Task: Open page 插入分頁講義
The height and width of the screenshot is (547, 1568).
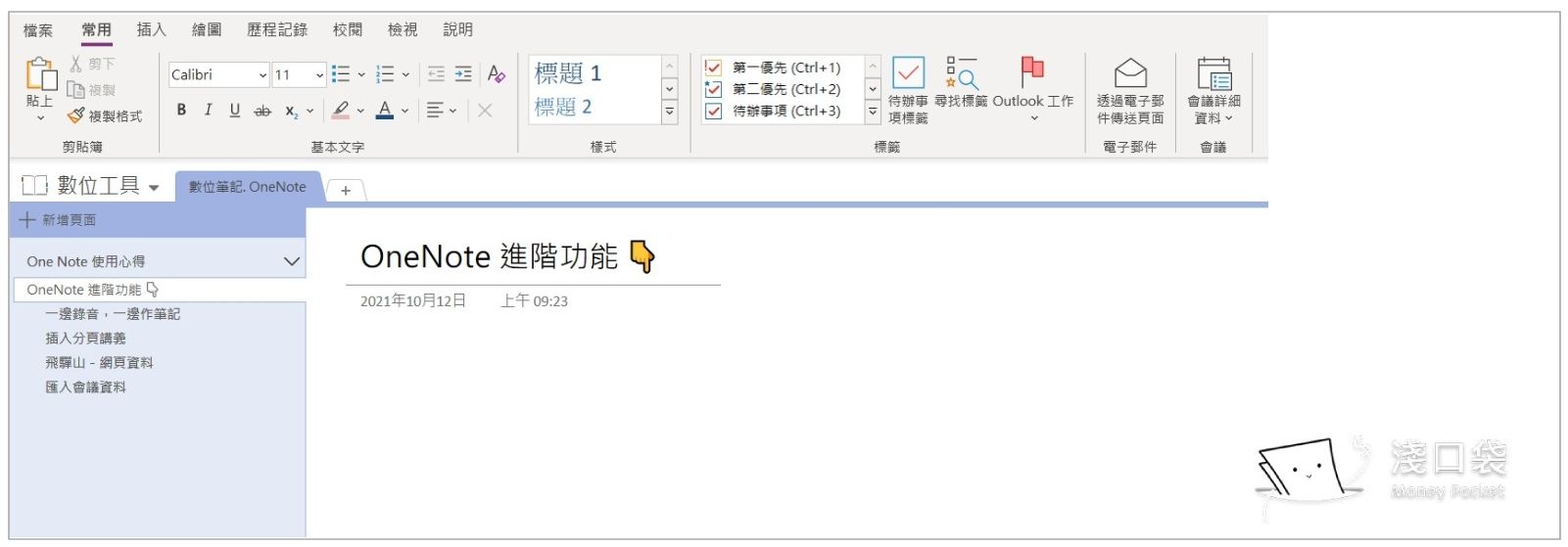Action: 85,339
